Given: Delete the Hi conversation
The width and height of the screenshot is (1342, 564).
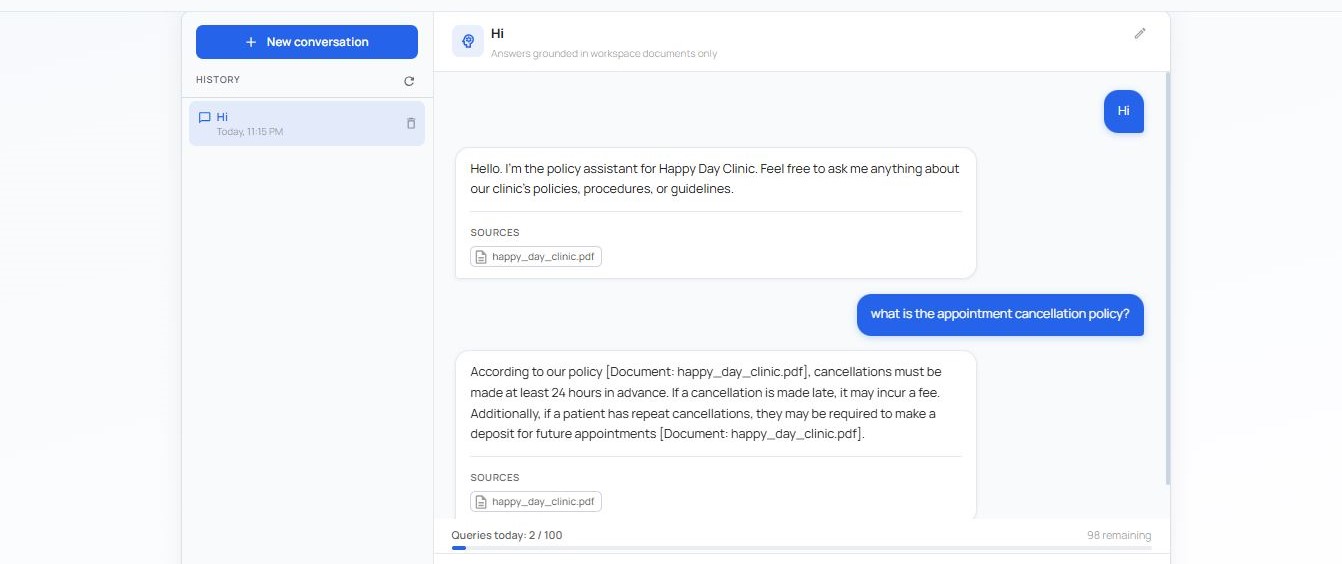Looking at the screenshot, I should (411, 123).
